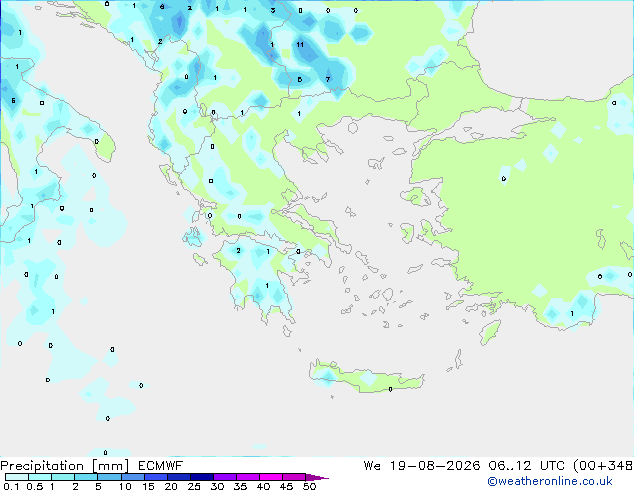
Task: Click the 15 to 20 mm blue swatch
Action: (x=156, y=477)
